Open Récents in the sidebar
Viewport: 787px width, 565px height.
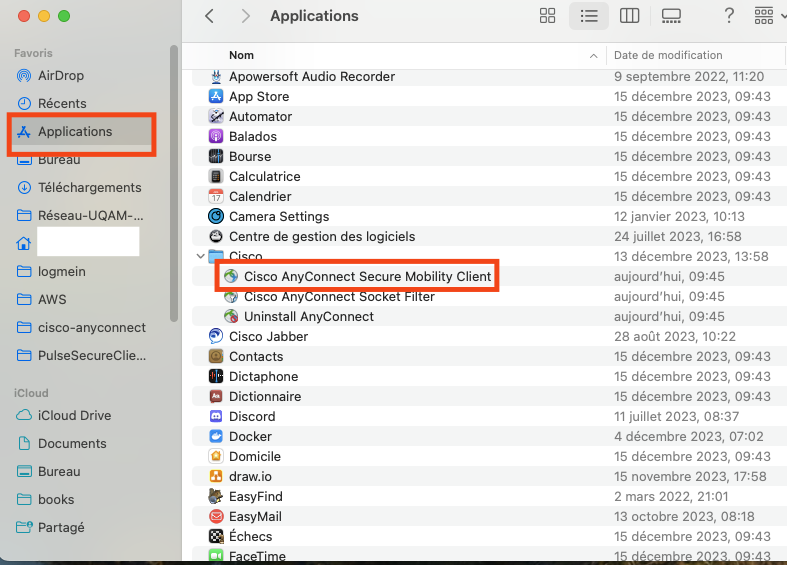pos(52,103)
